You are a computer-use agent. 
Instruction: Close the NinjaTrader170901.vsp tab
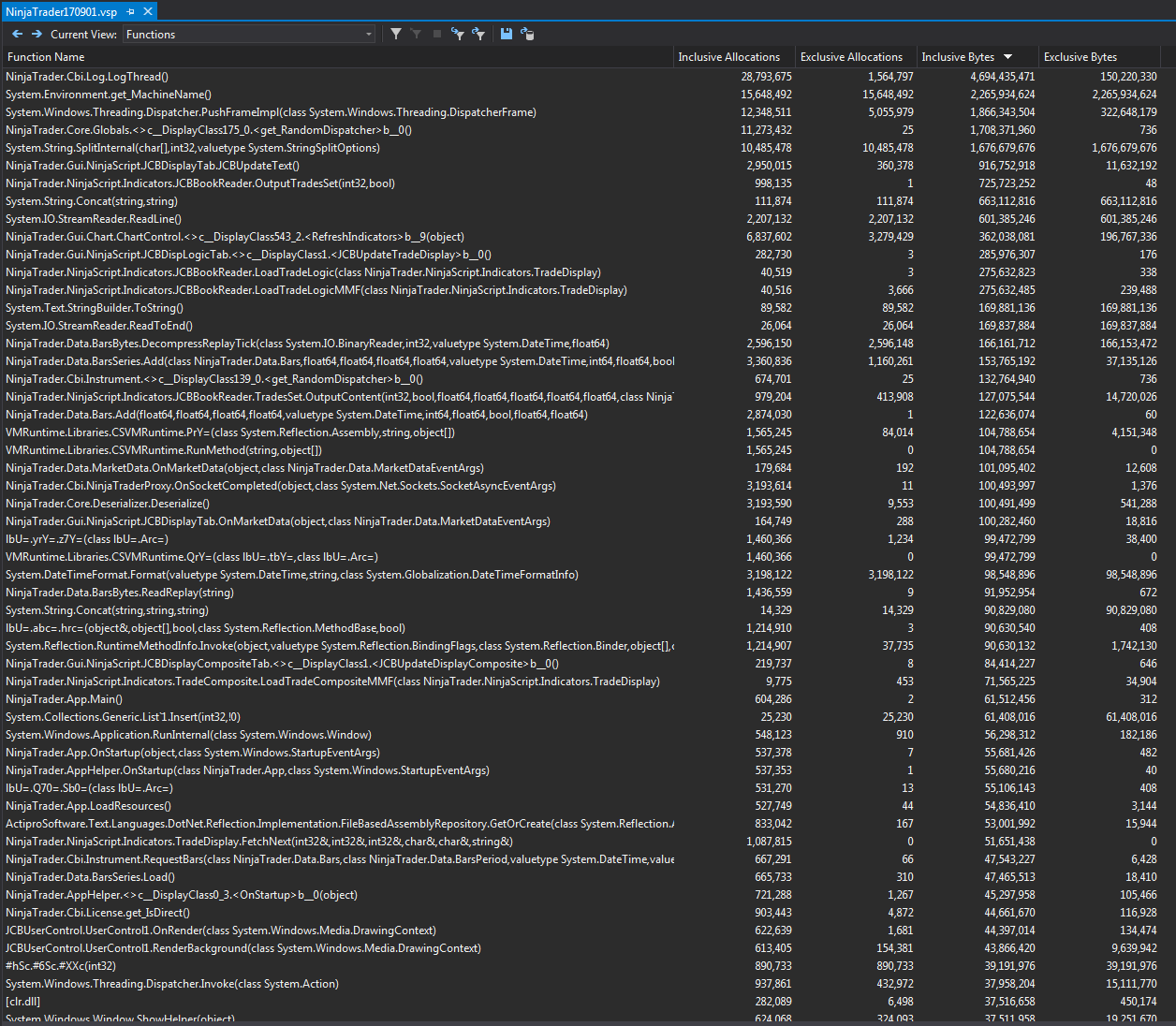pyautogui.click(x=148, y=11)
